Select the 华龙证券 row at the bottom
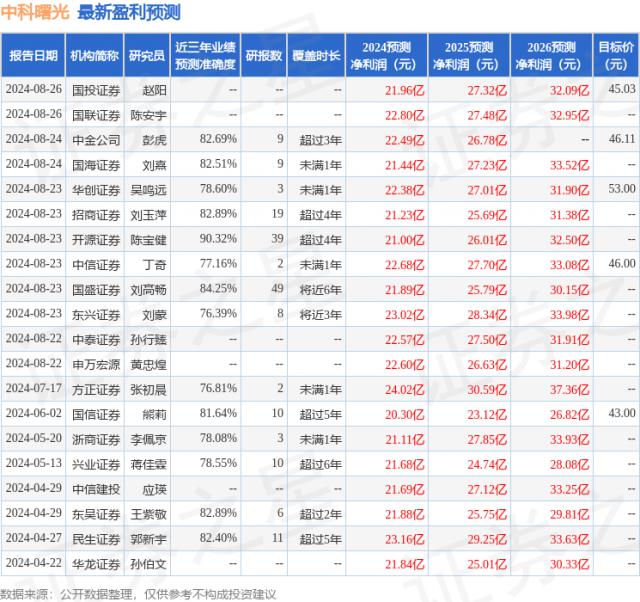 pos(95,563)
